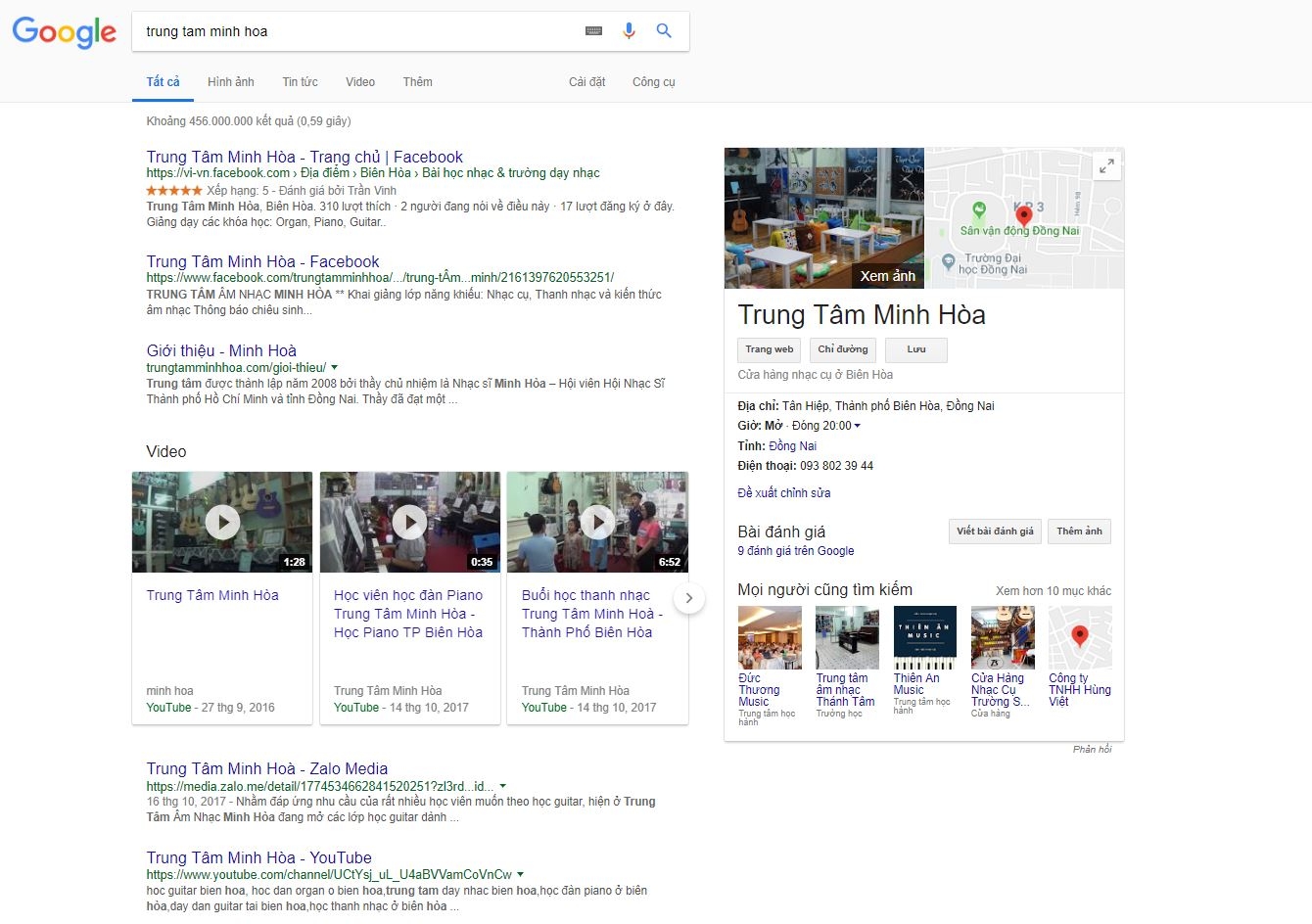The width and height of the screenshot is (1312, 924).
Task: Open 9 đánh giá trên Google link
Action: (x=795, y=551)
